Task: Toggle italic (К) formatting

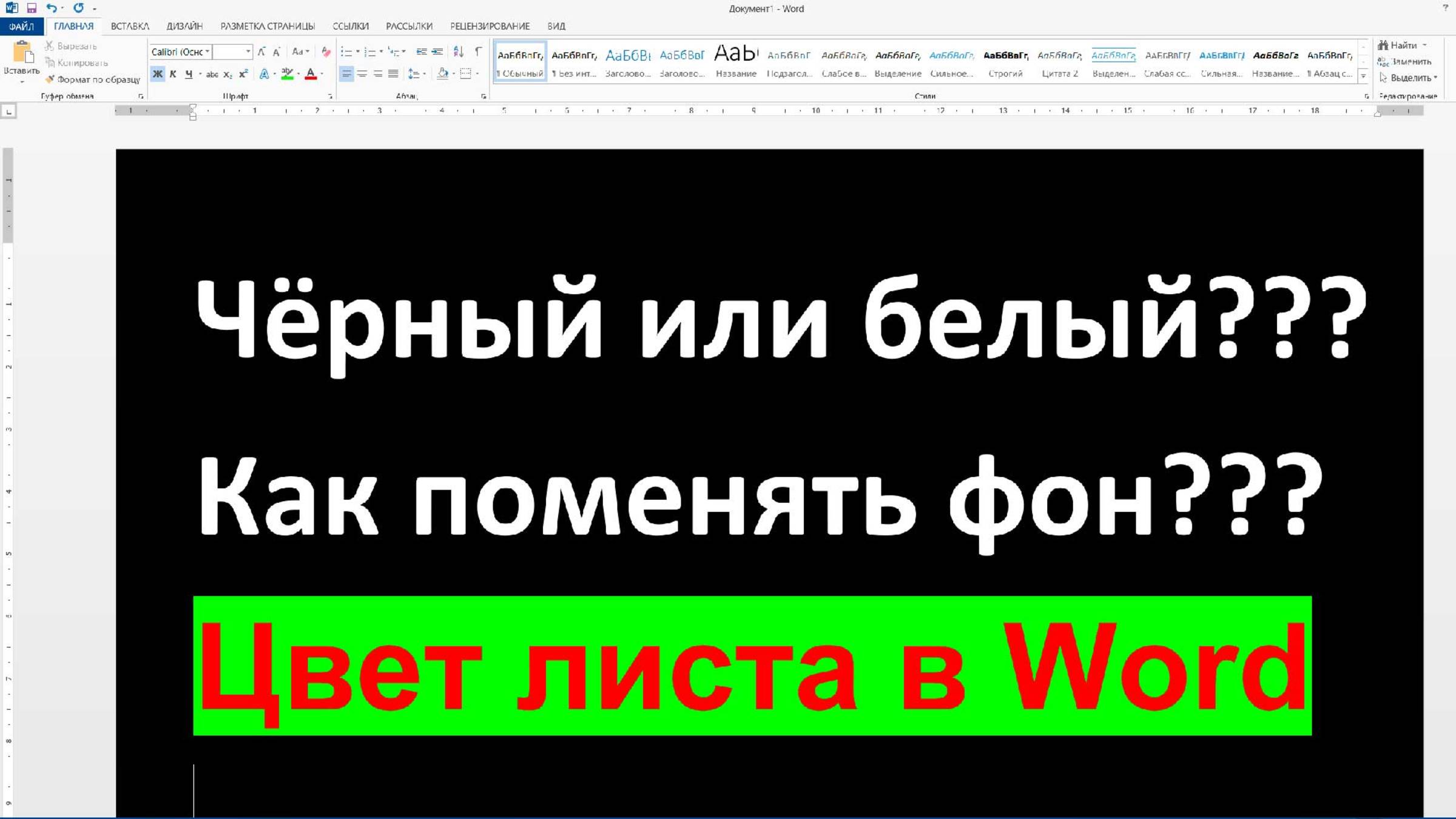Action: click(x=173, y=74)
